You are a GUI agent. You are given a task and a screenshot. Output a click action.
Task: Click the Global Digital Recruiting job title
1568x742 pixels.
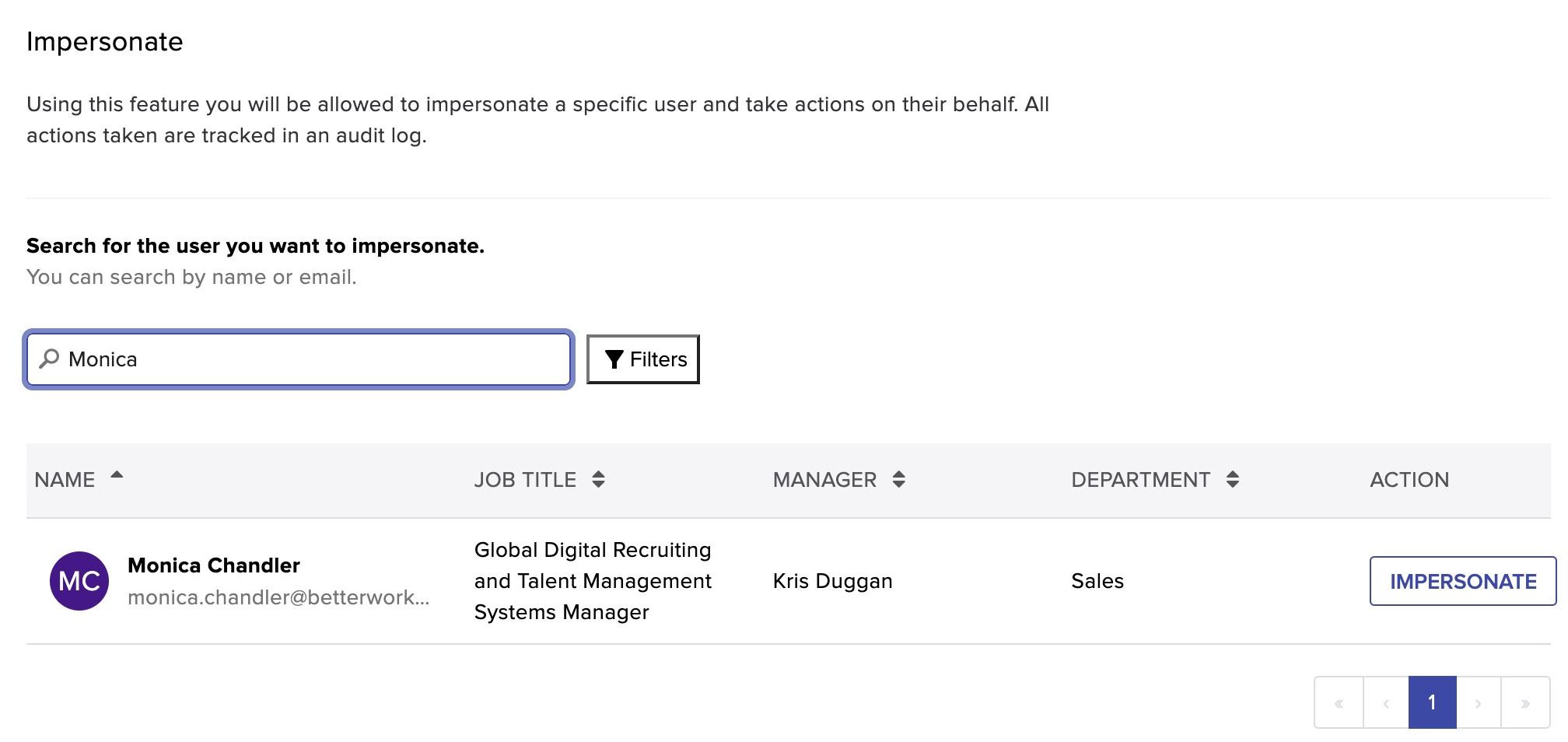pyautogui.click(x=593, y=581)
